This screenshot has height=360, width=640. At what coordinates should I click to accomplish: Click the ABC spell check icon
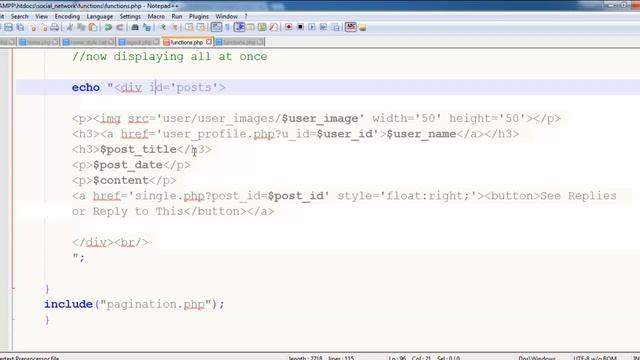[x=351, y=27]
